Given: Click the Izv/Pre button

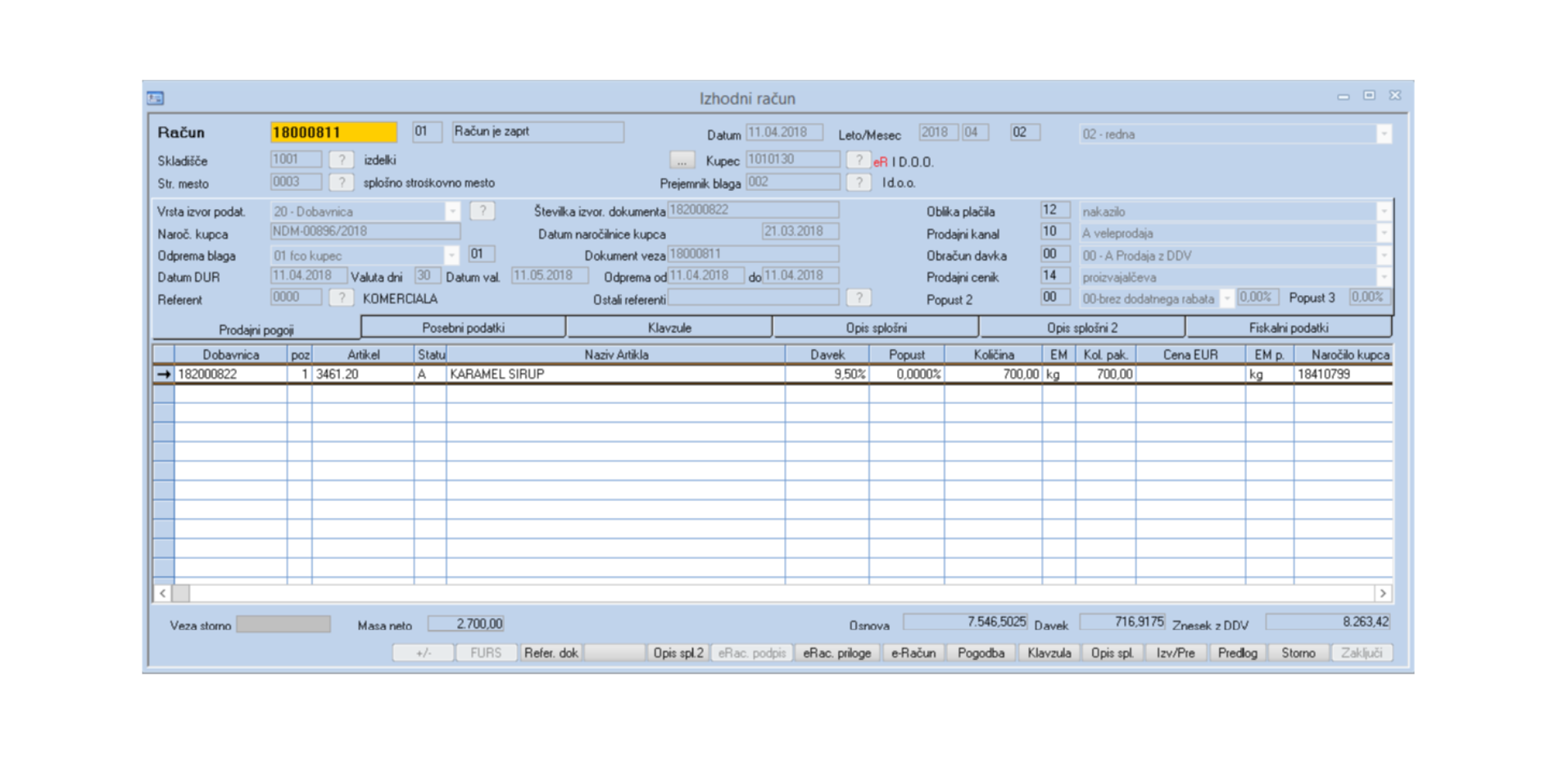Looking at the screenshot, I should pyautogui.click(x=1176, y=652).
